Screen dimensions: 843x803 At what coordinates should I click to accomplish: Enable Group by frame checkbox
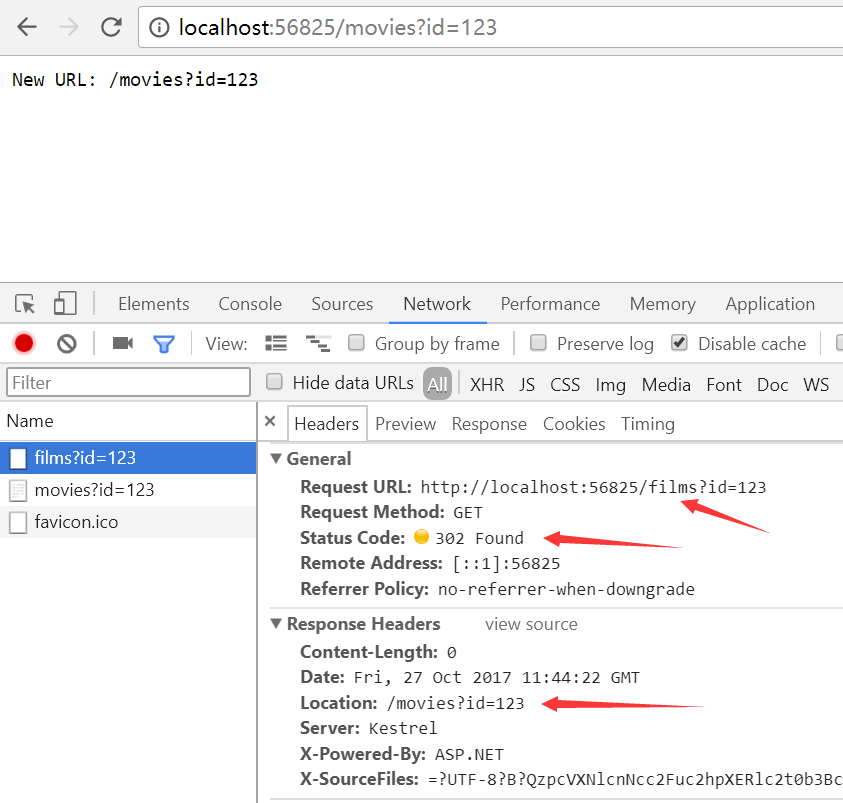(356, 343)
